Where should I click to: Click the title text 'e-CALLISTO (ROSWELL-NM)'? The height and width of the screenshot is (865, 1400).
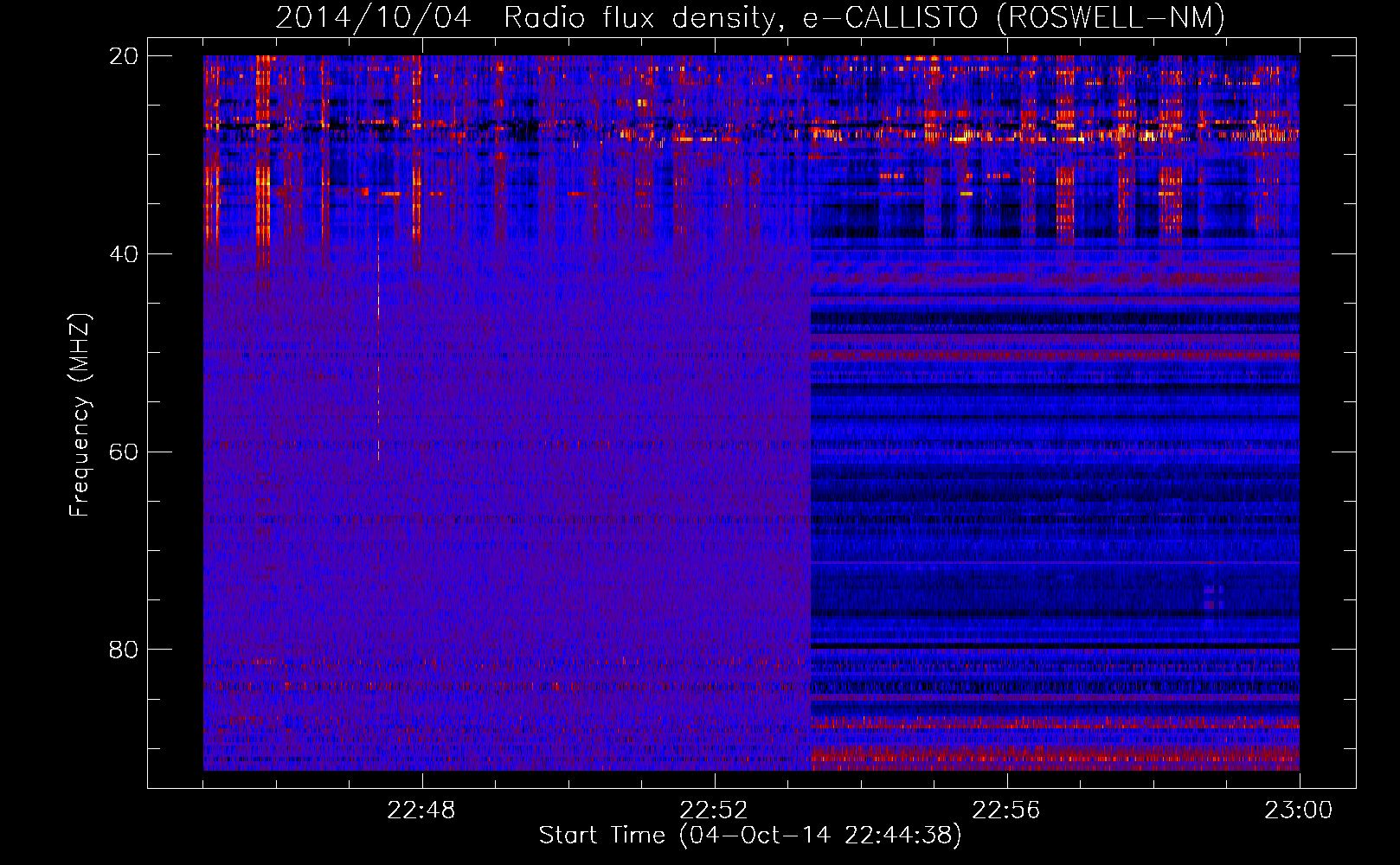pos(1013,17)
